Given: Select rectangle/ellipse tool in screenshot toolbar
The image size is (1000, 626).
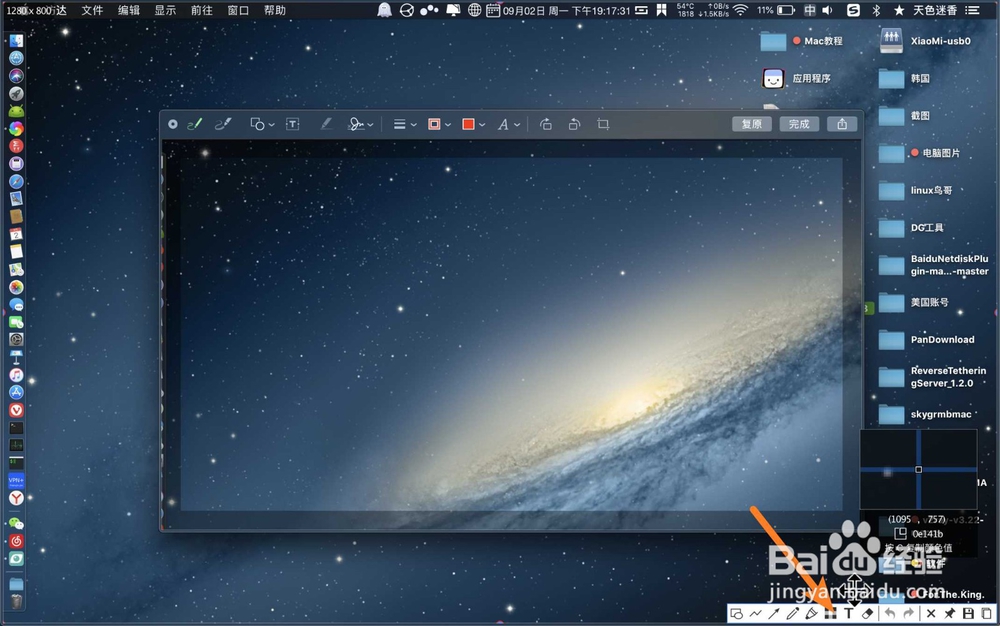Looking at the screenshot, I should (737, 614).
